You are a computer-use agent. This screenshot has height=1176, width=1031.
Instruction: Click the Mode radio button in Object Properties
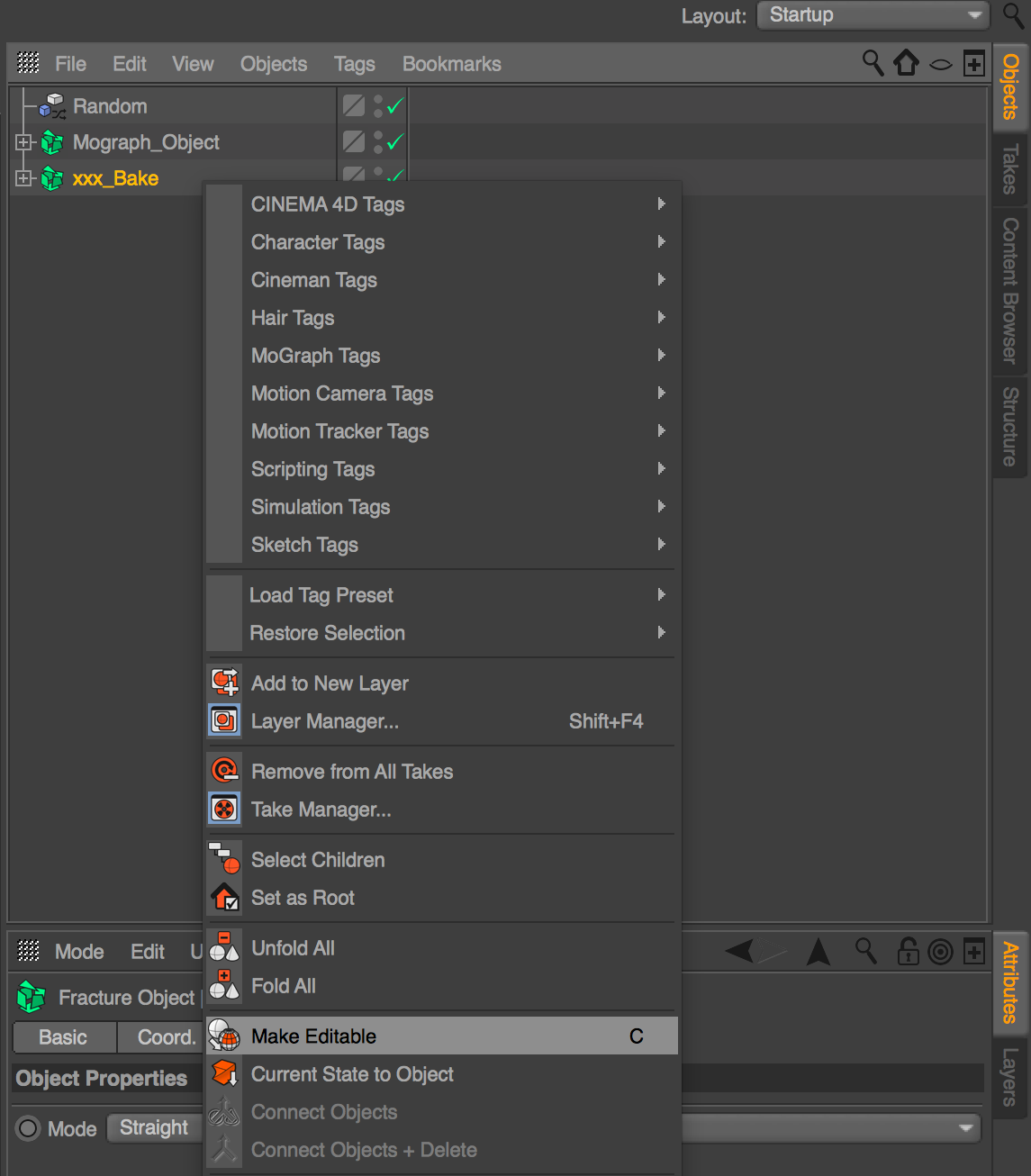29,1128
